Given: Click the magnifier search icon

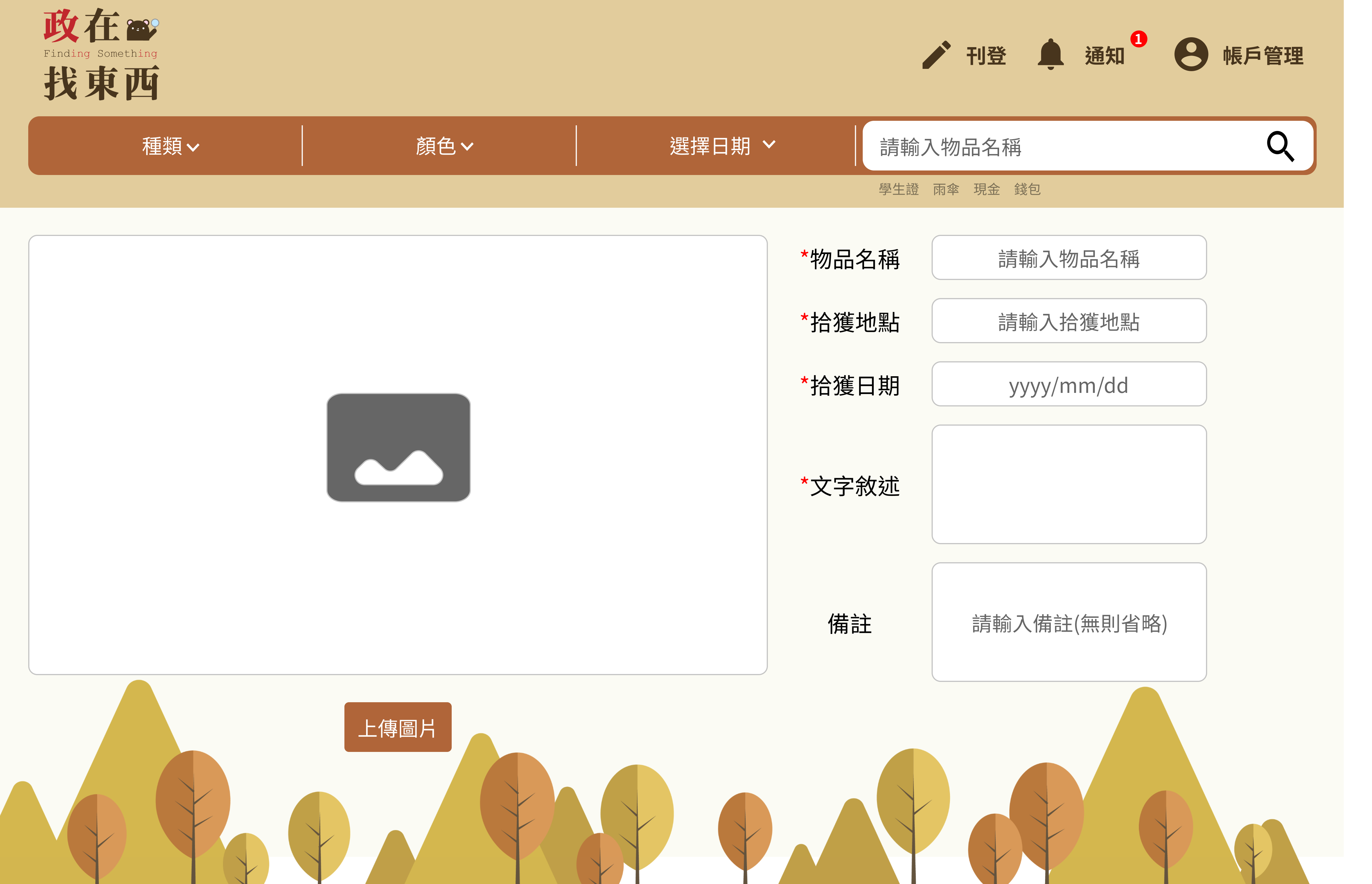Looking at the screenshot, I should click(x=1280, y=146).
